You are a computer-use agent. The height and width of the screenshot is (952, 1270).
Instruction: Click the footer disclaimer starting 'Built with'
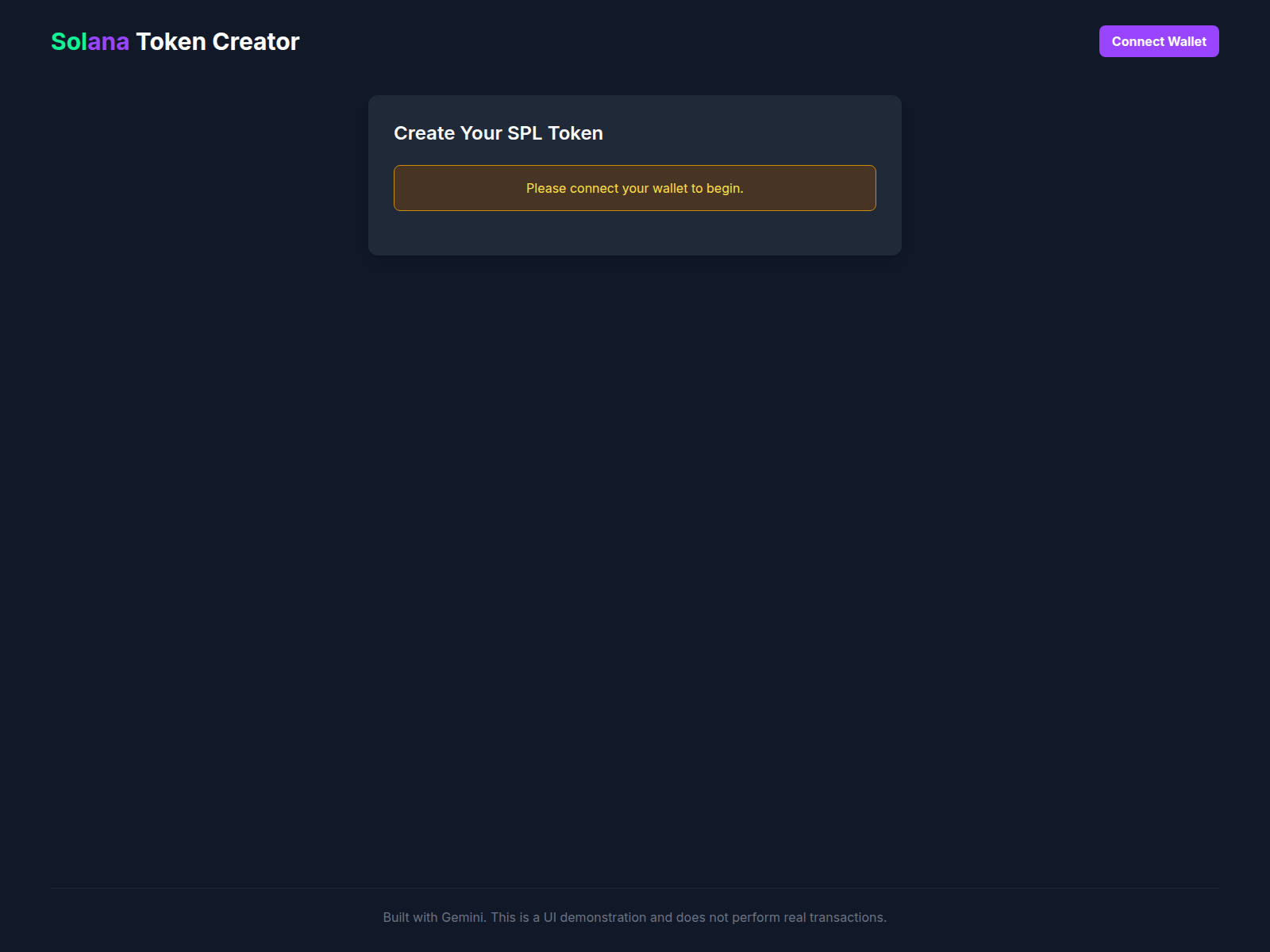[x=634, y=917]
